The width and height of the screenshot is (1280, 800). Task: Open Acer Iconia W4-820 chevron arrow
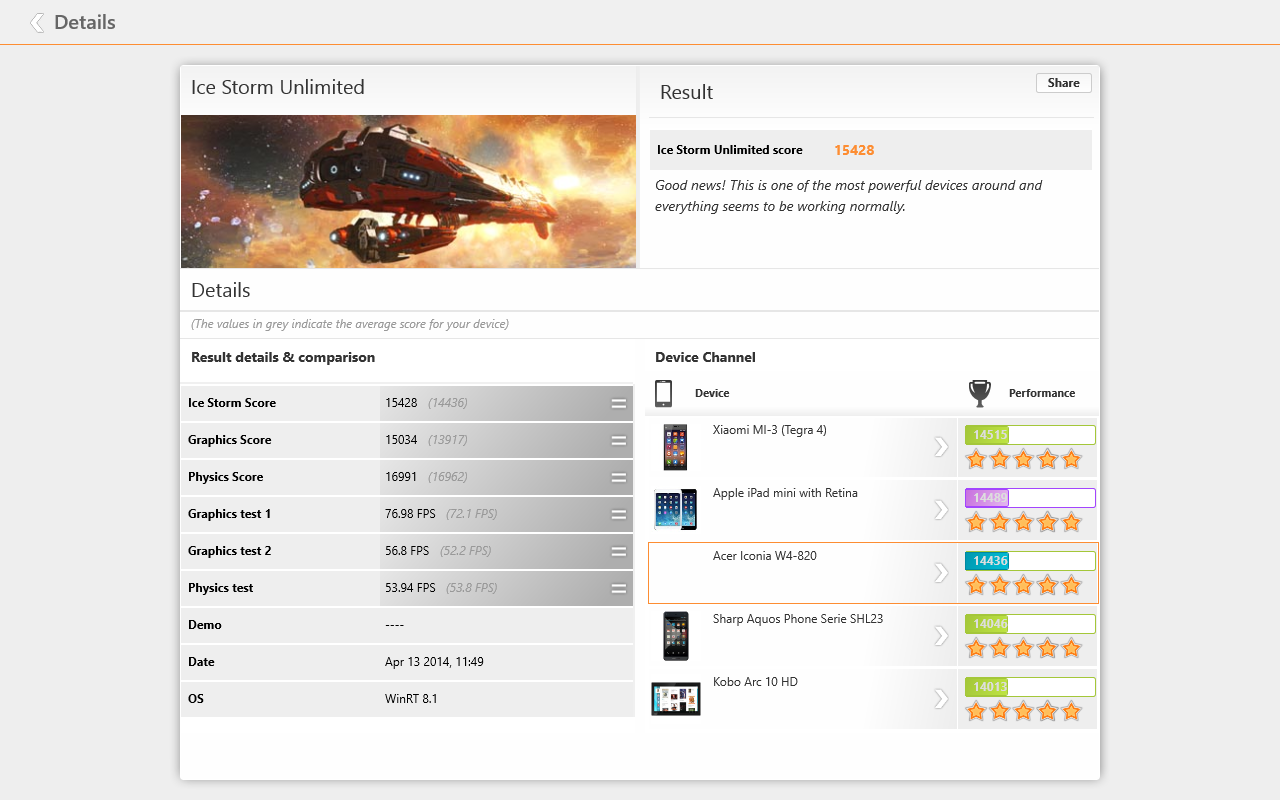[x=941, y=573]
